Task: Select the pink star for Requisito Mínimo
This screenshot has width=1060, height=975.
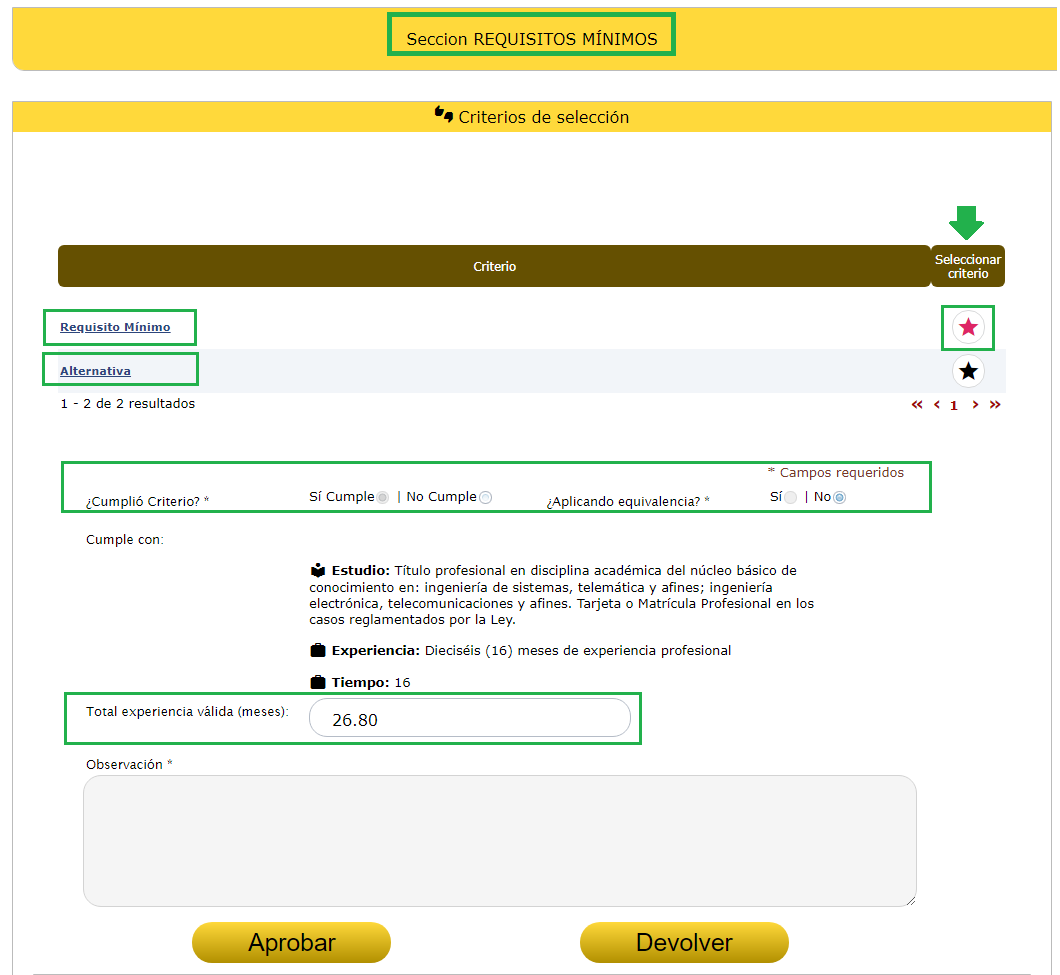Action: coord(968,327)
